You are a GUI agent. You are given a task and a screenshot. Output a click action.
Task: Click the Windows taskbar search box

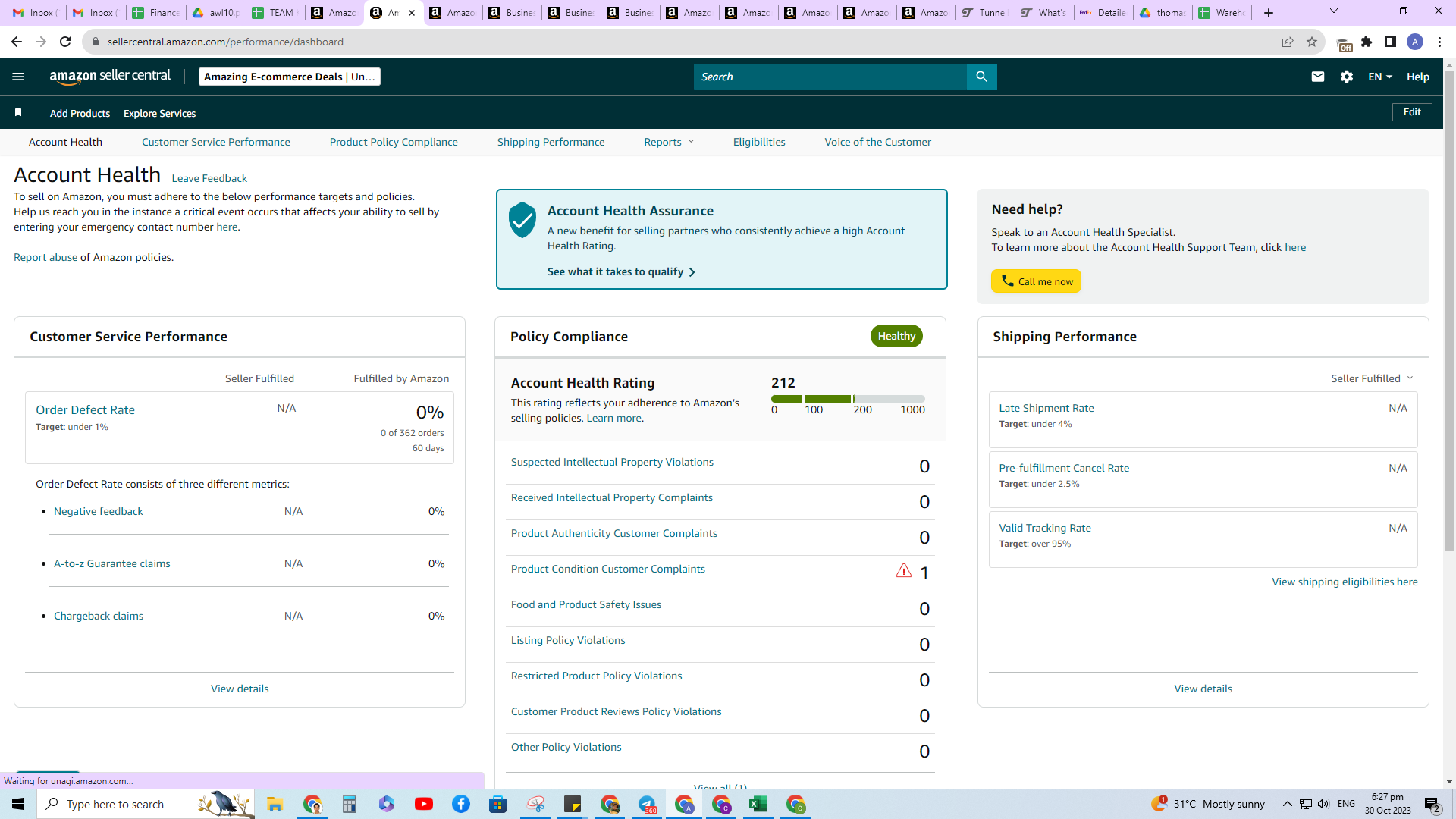pyautogui.click(x=146, y=804)
